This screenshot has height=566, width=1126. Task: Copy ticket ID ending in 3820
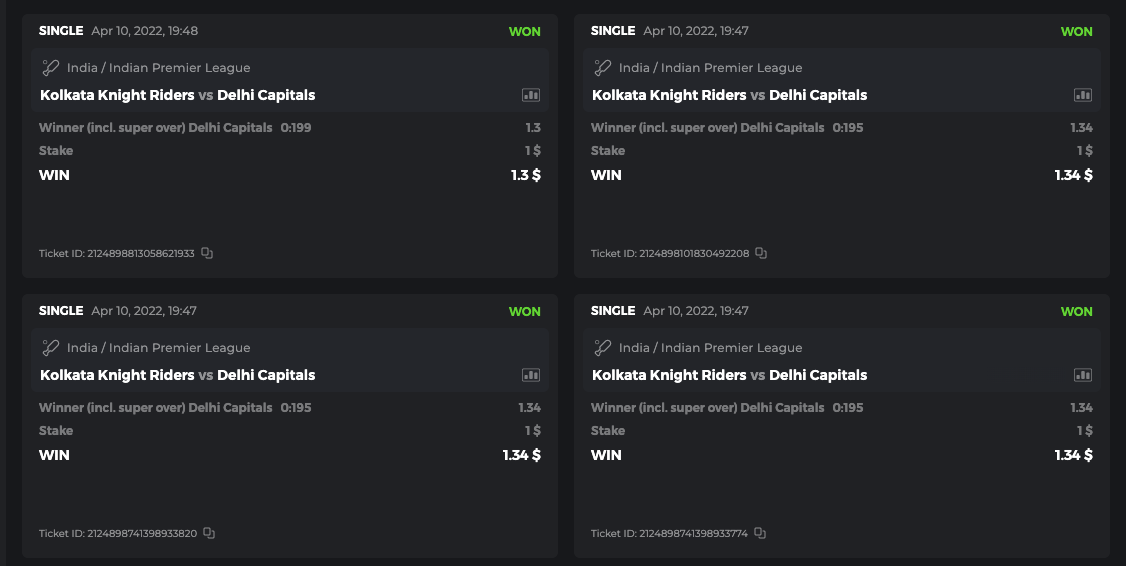point(209,533)
